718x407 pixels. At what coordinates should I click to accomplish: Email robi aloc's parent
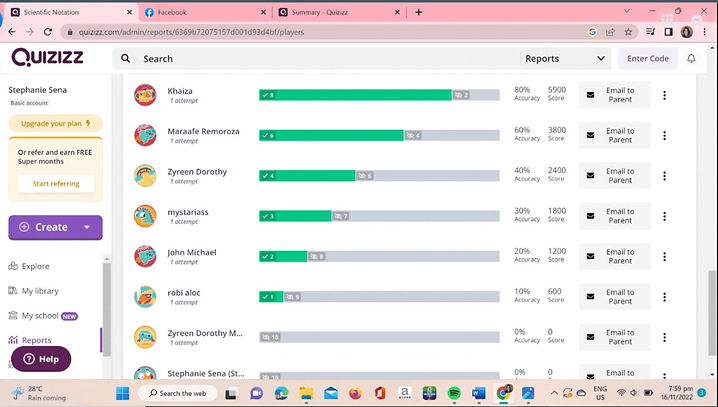pyautogui.click(x=615, y=296)
